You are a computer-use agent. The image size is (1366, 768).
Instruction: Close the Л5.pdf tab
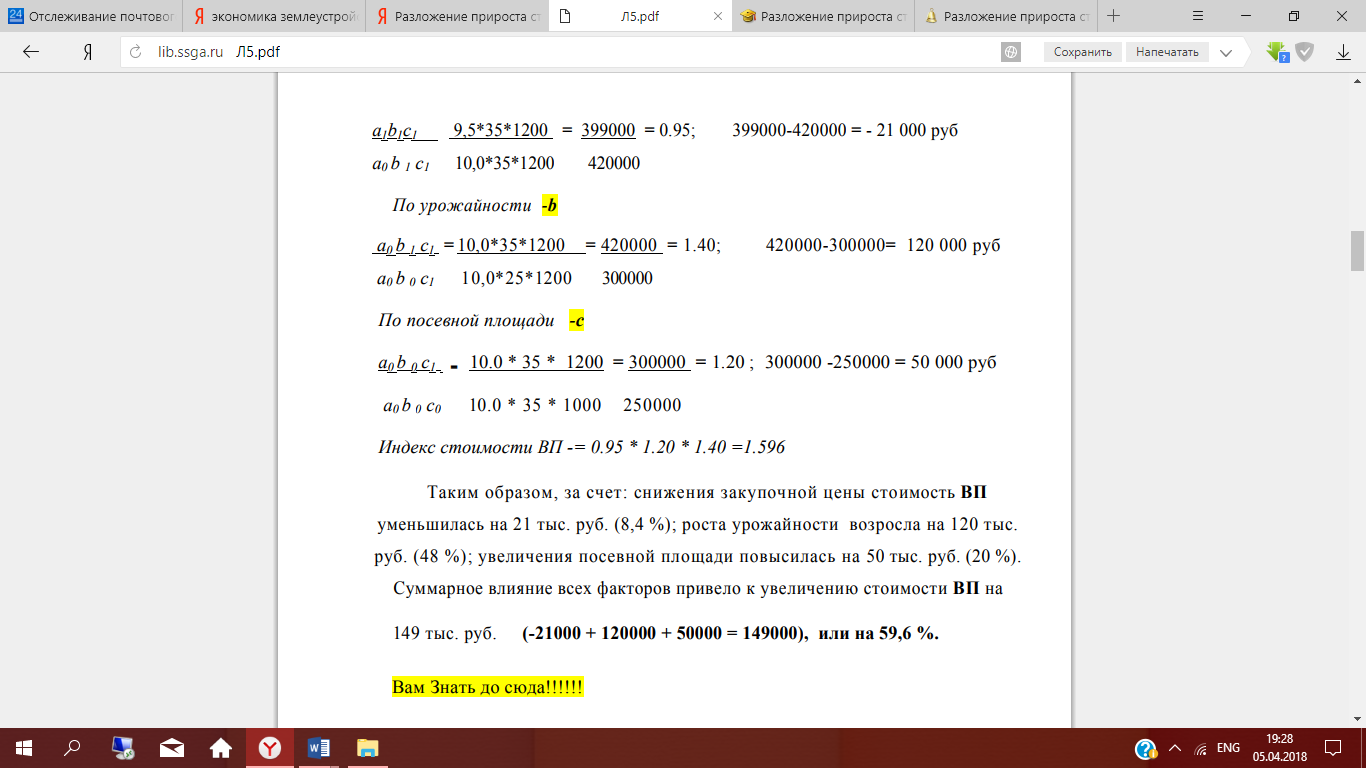718,16
